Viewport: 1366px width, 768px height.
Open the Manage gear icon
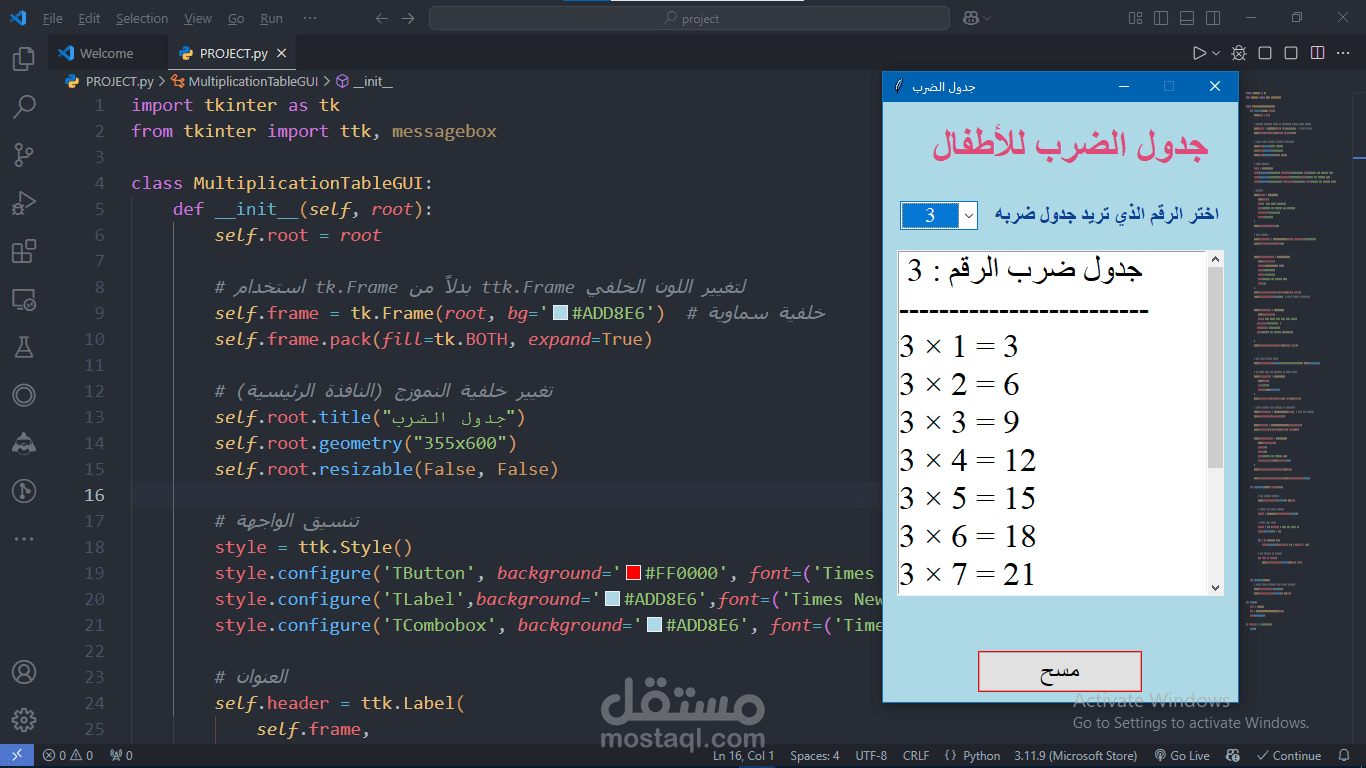coord(24,720)
